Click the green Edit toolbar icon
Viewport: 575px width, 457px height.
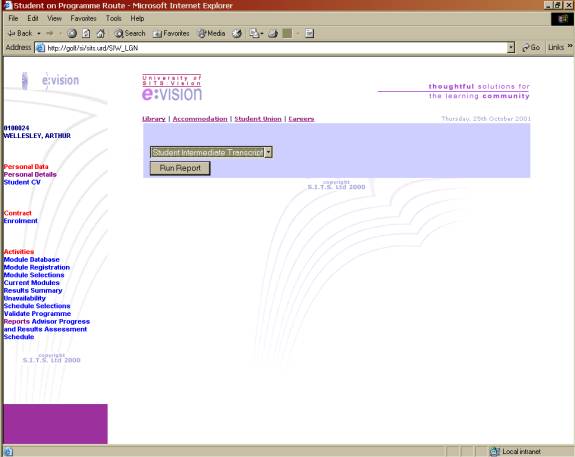[x=288, y=33]
